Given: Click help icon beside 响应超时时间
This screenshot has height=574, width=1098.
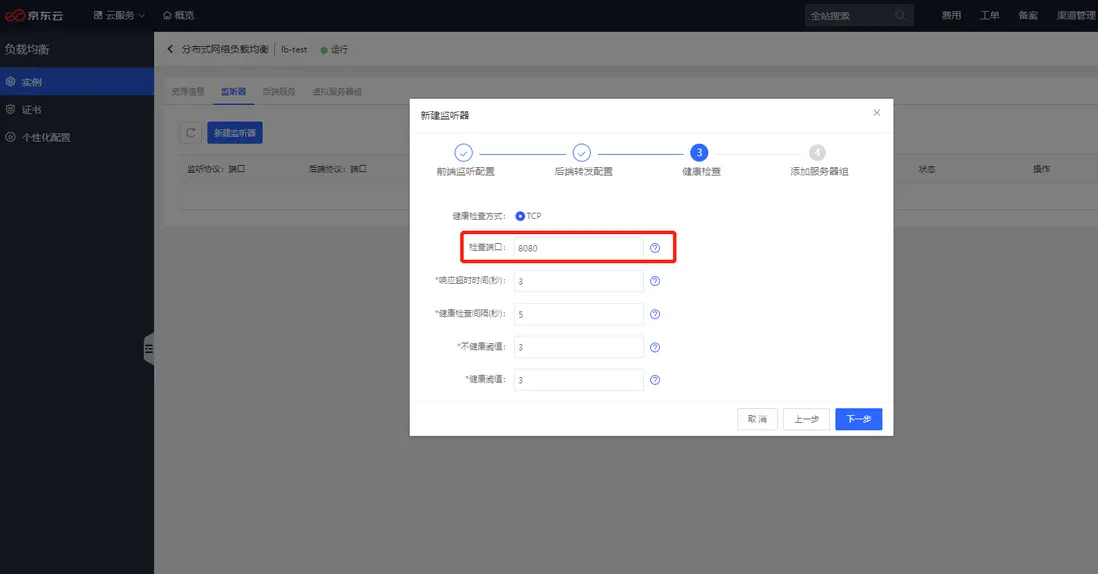Looking at the screenshot, I should click(655, 281).
